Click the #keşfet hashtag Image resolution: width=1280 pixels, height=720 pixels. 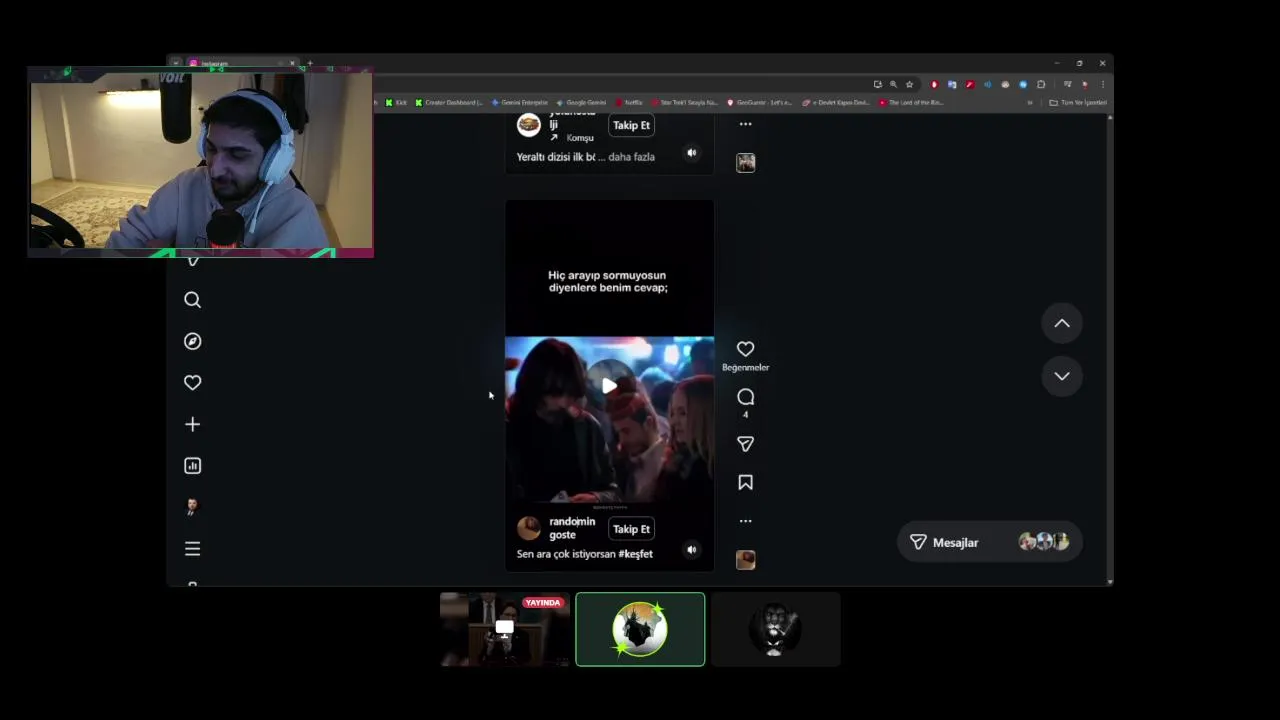tap(635, 554)
